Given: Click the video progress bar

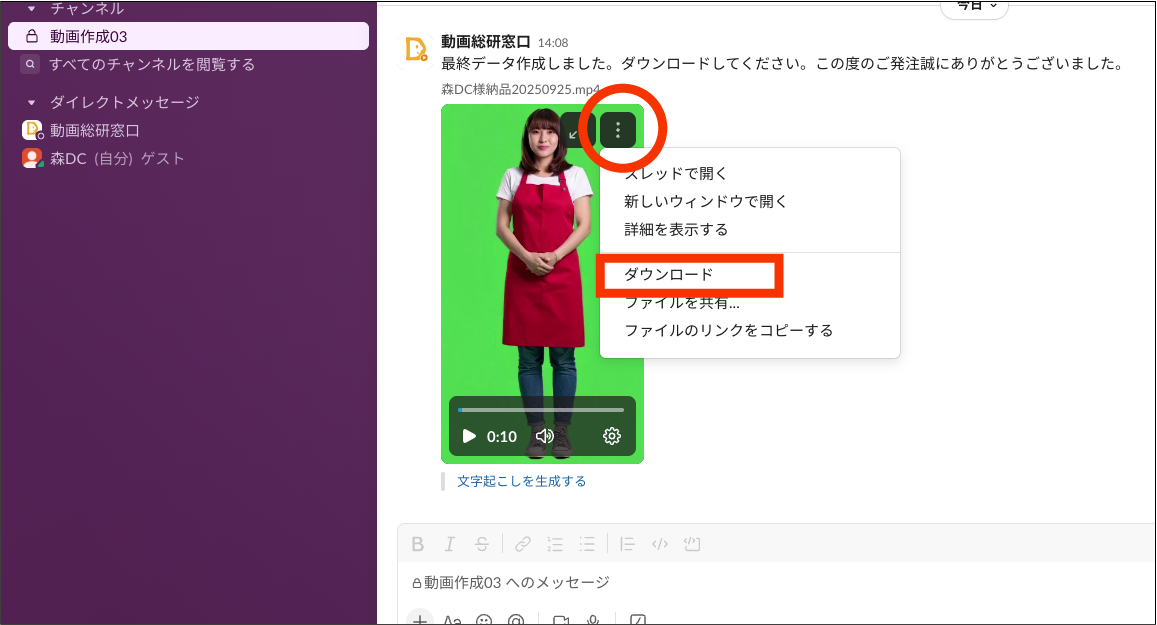Looking at the screenshot, I should coord(540,410).
